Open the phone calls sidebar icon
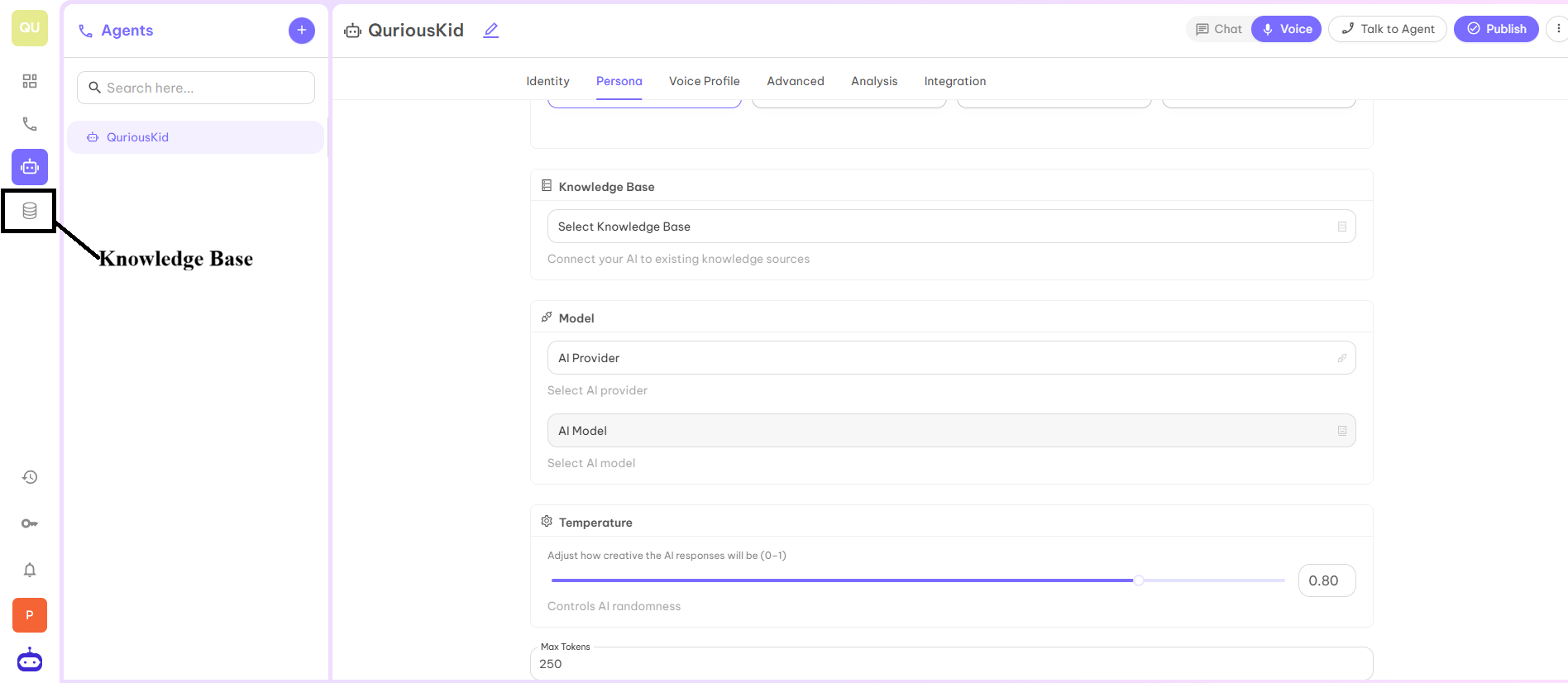This screenshot has width=1568, height=683. tap(30, 124)
